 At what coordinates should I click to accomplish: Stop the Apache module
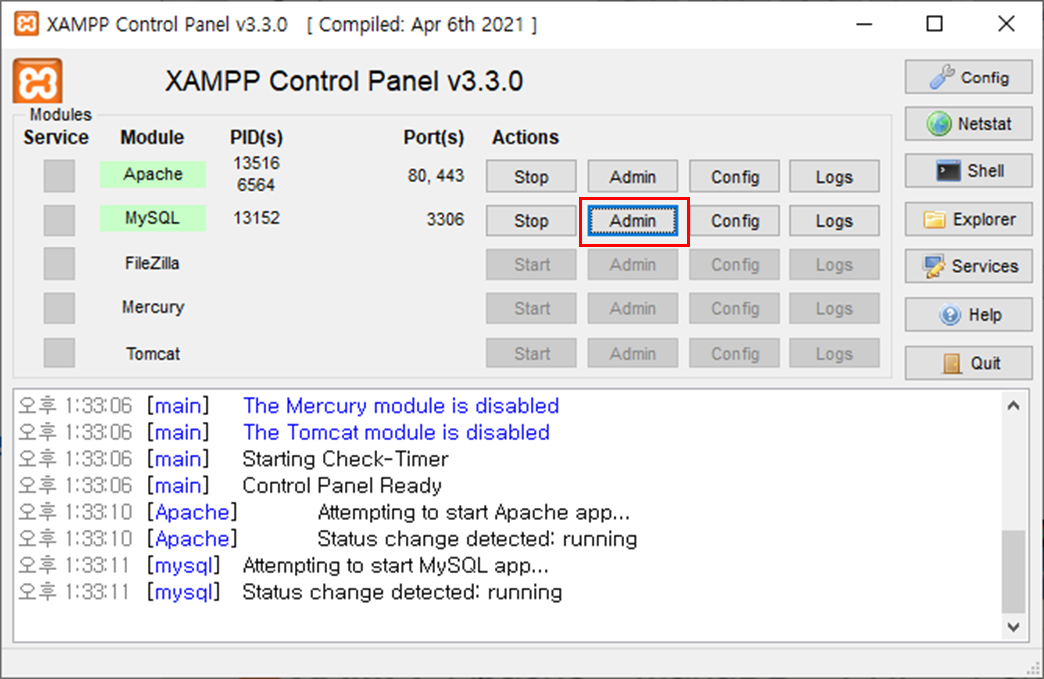[x=531, y=176]
